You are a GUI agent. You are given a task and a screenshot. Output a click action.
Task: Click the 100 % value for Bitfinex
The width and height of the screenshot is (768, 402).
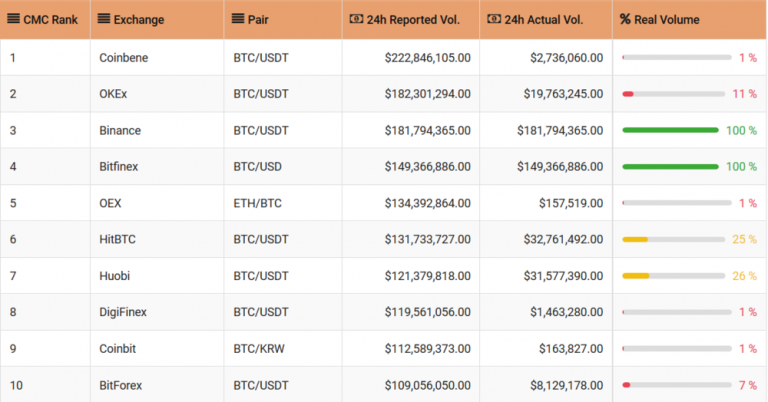pos(741,166)
